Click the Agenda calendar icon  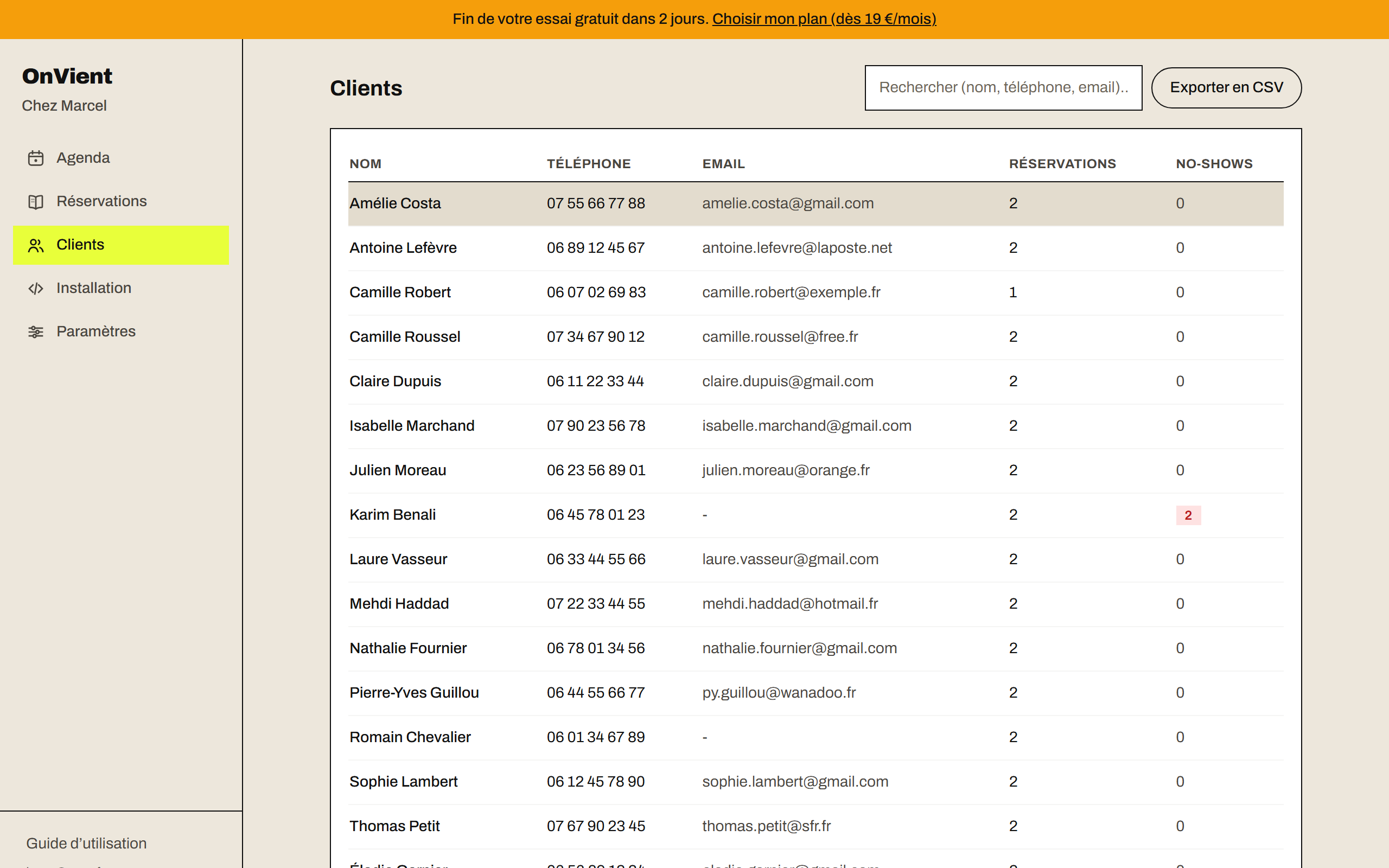click(x=36, y=158)
